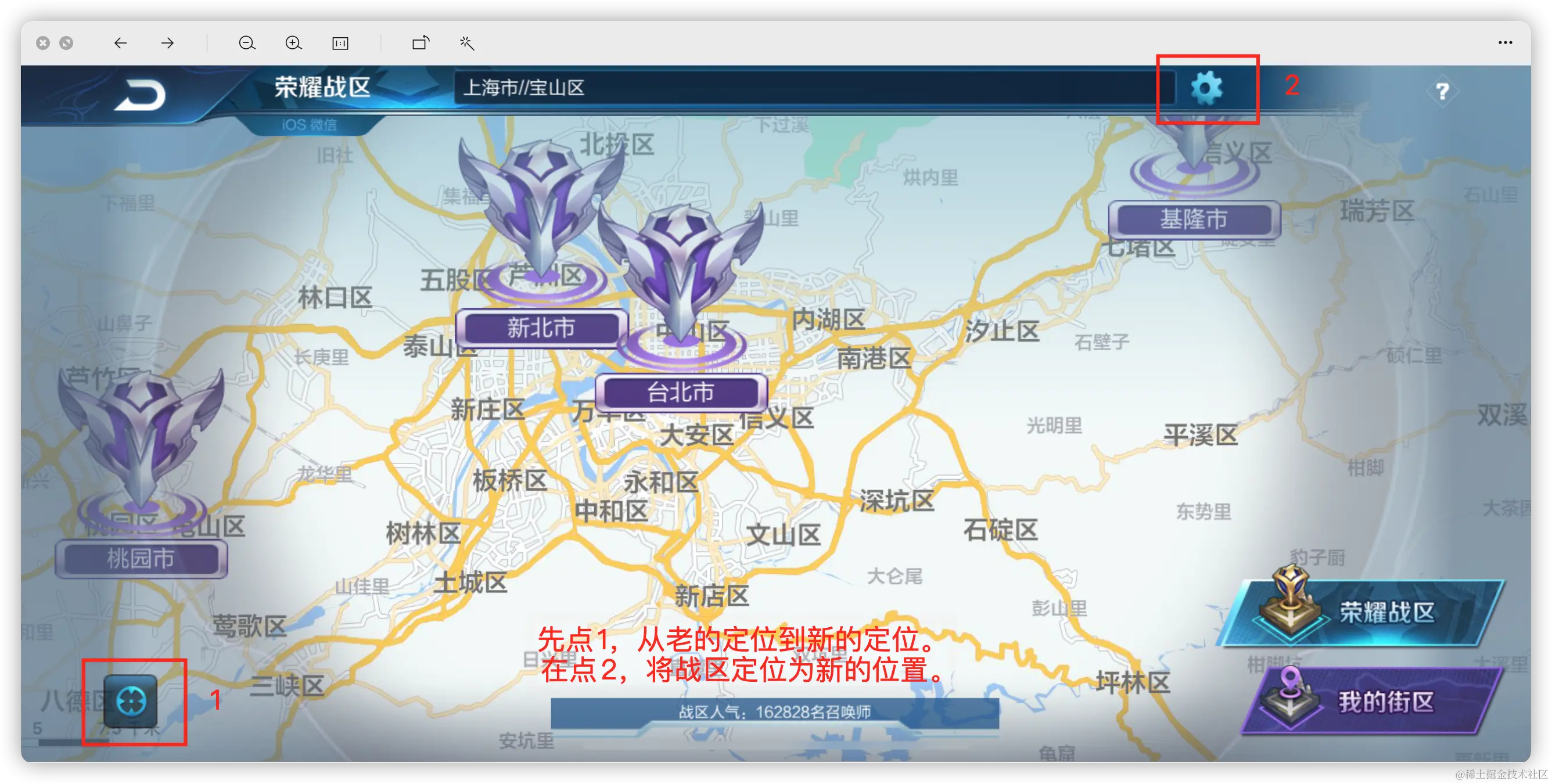The image size is (1552, 784).
Task: Expand the 桃园市 region badge
Action: pos(141,559)
